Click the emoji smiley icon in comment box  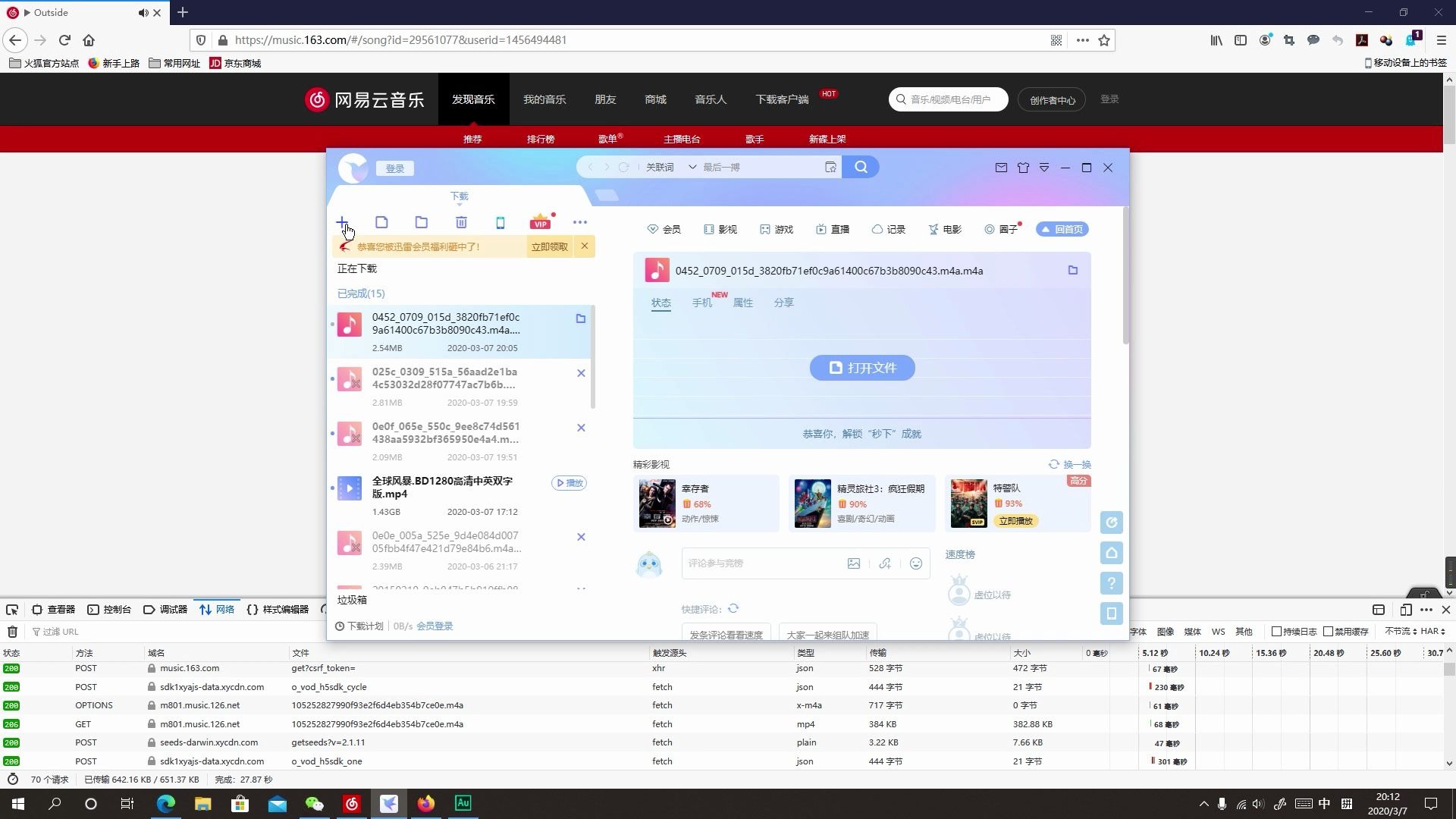coord(916,563)
